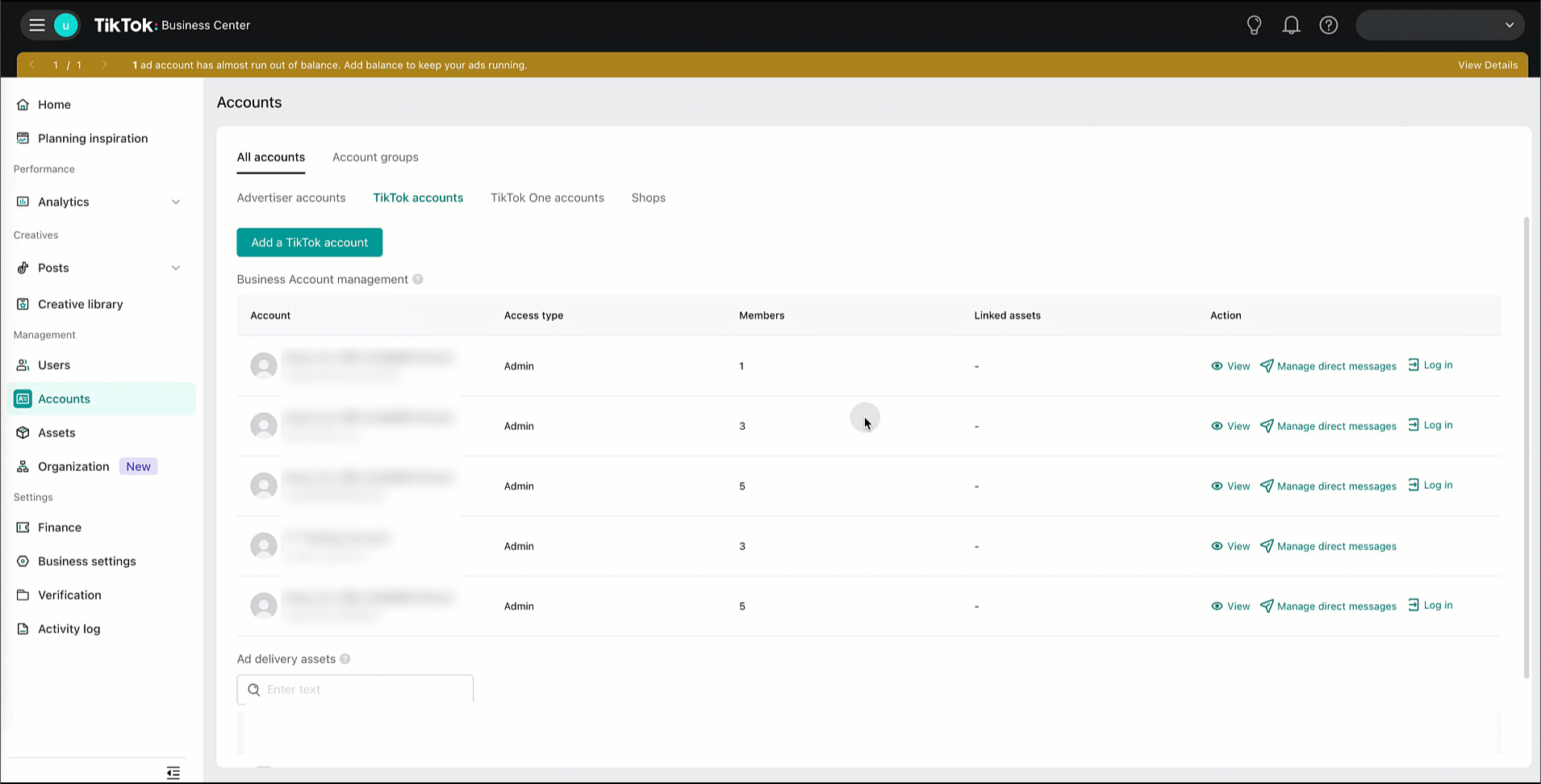The height and width of the screenshot is (784, 1541).
Task: Click Add a TikTok account button
Action: point(309,243)
